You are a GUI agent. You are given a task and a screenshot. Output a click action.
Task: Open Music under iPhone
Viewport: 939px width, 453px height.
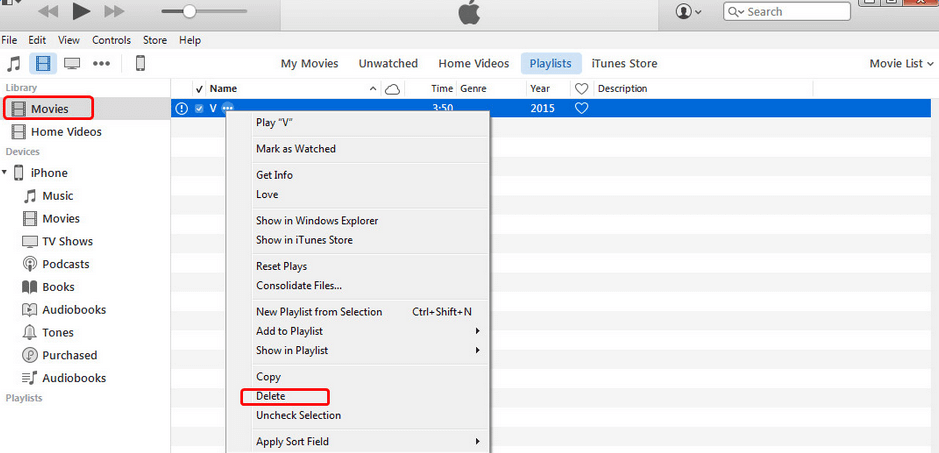48,196
